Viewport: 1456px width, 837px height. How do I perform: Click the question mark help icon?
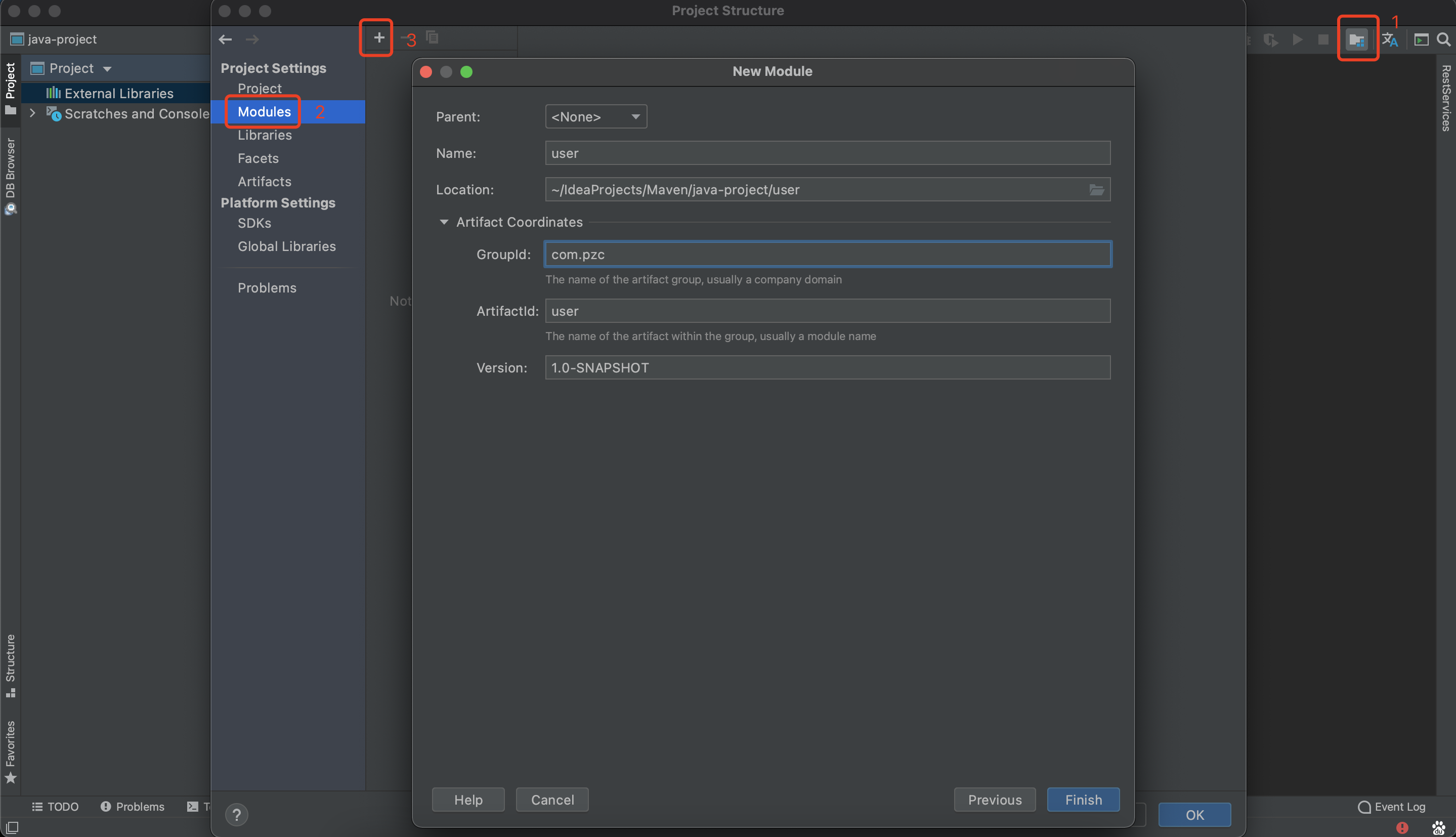(x=236, y=814)
